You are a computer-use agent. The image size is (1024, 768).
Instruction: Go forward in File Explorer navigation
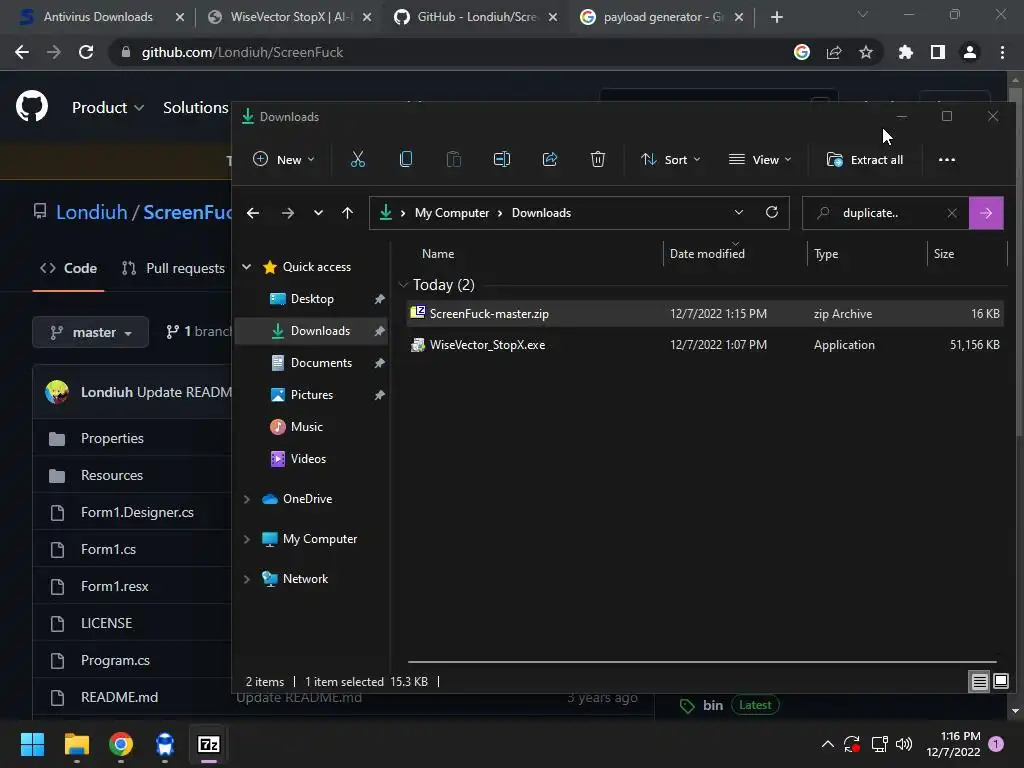tap(287, 213)
